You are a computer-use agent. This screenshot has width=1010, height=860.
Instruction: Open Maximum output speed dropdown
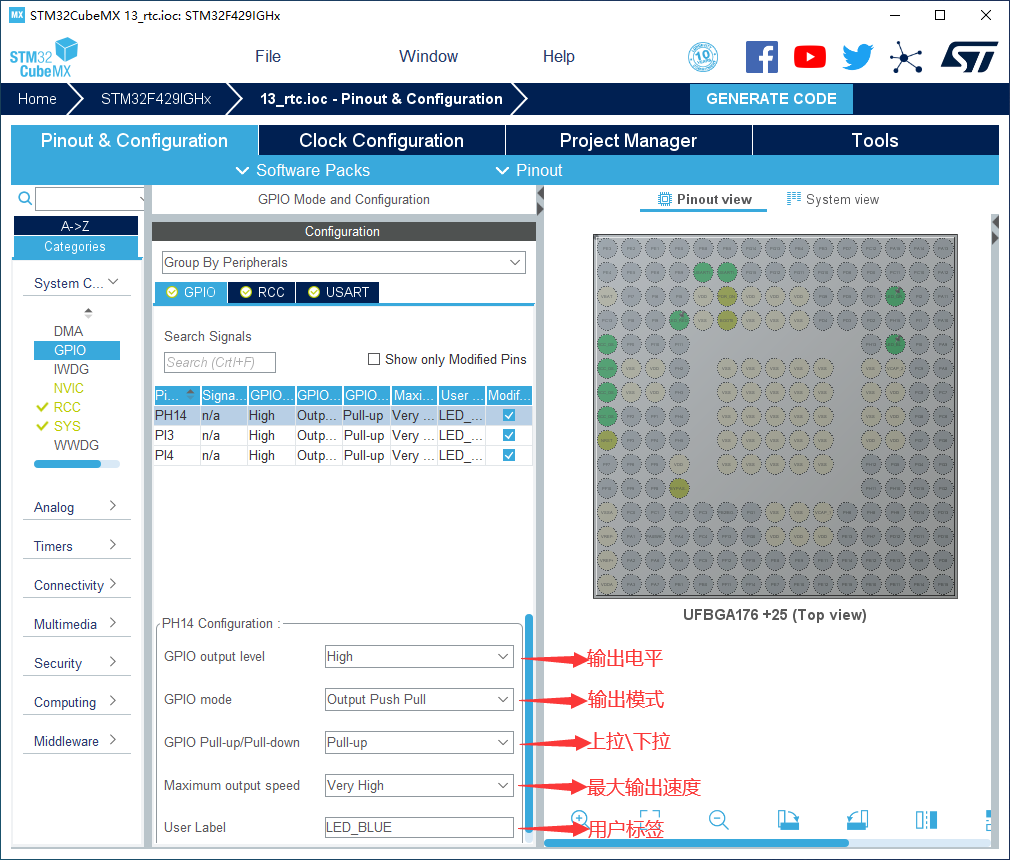point(419,786)
